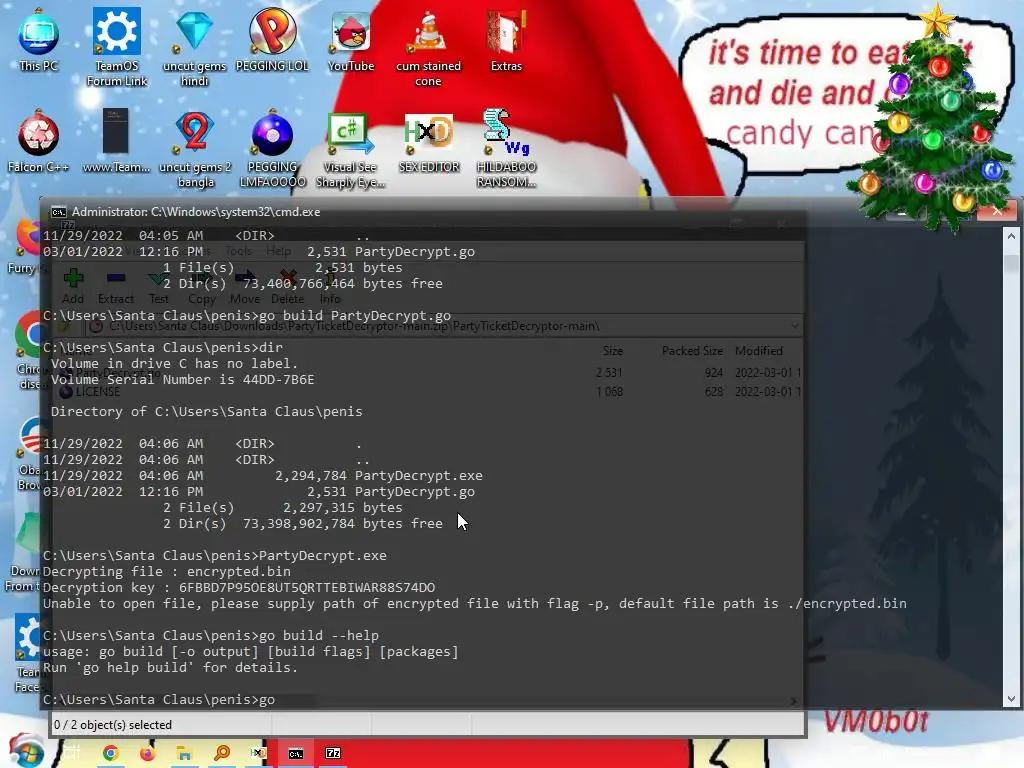Switch to the cmd taskbar button
The image size is (1024, 768).
point(296,753)
